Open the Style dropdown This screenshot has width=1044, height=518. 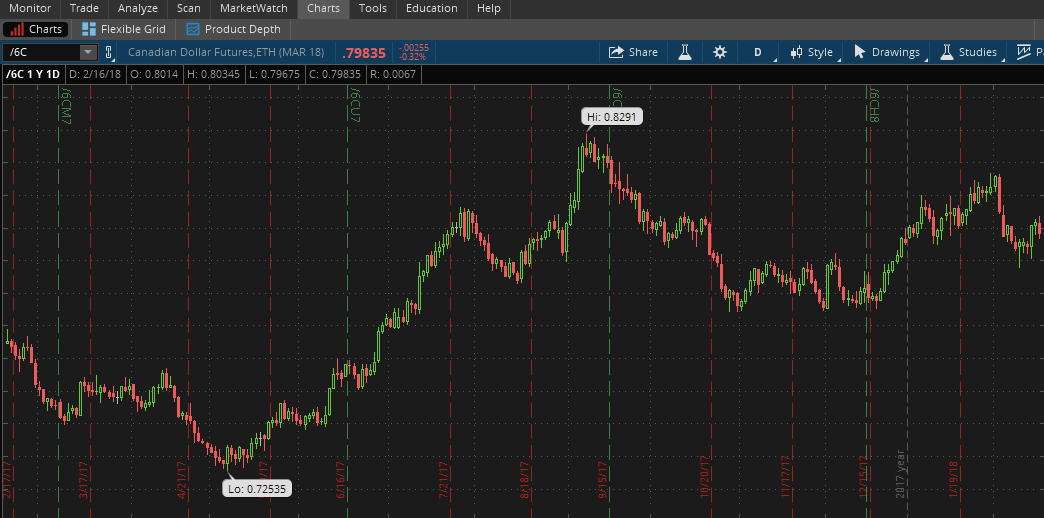[x=811, y=52]
